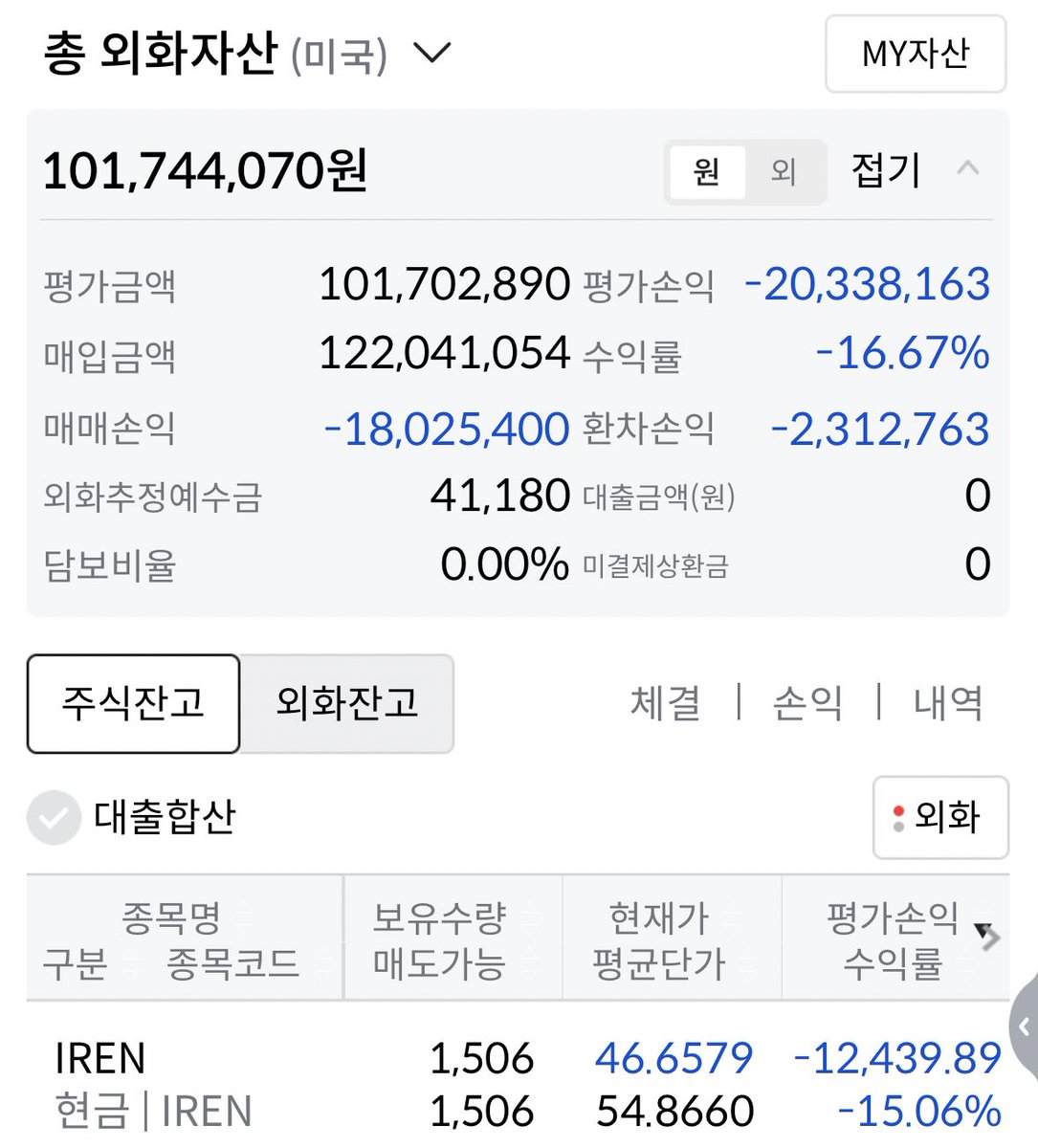Screen dimensions: 1038x1148
Task: Open the 체결 link
Action: coord(666,703)
